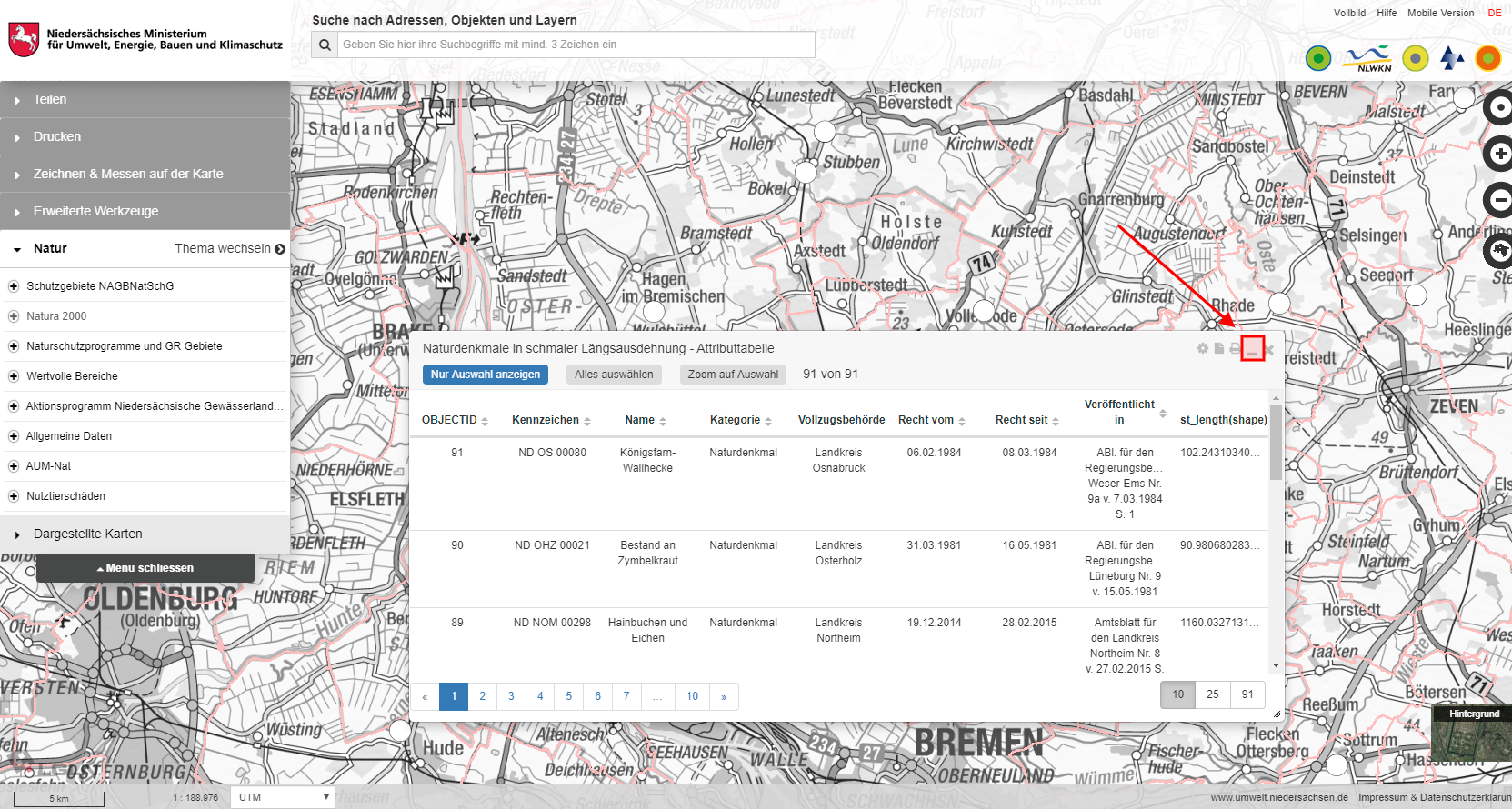Open the Impressum & Datenschutzerklärung link
The height and width of the screenshot is (809, 1512).
tap(1435, 797)
